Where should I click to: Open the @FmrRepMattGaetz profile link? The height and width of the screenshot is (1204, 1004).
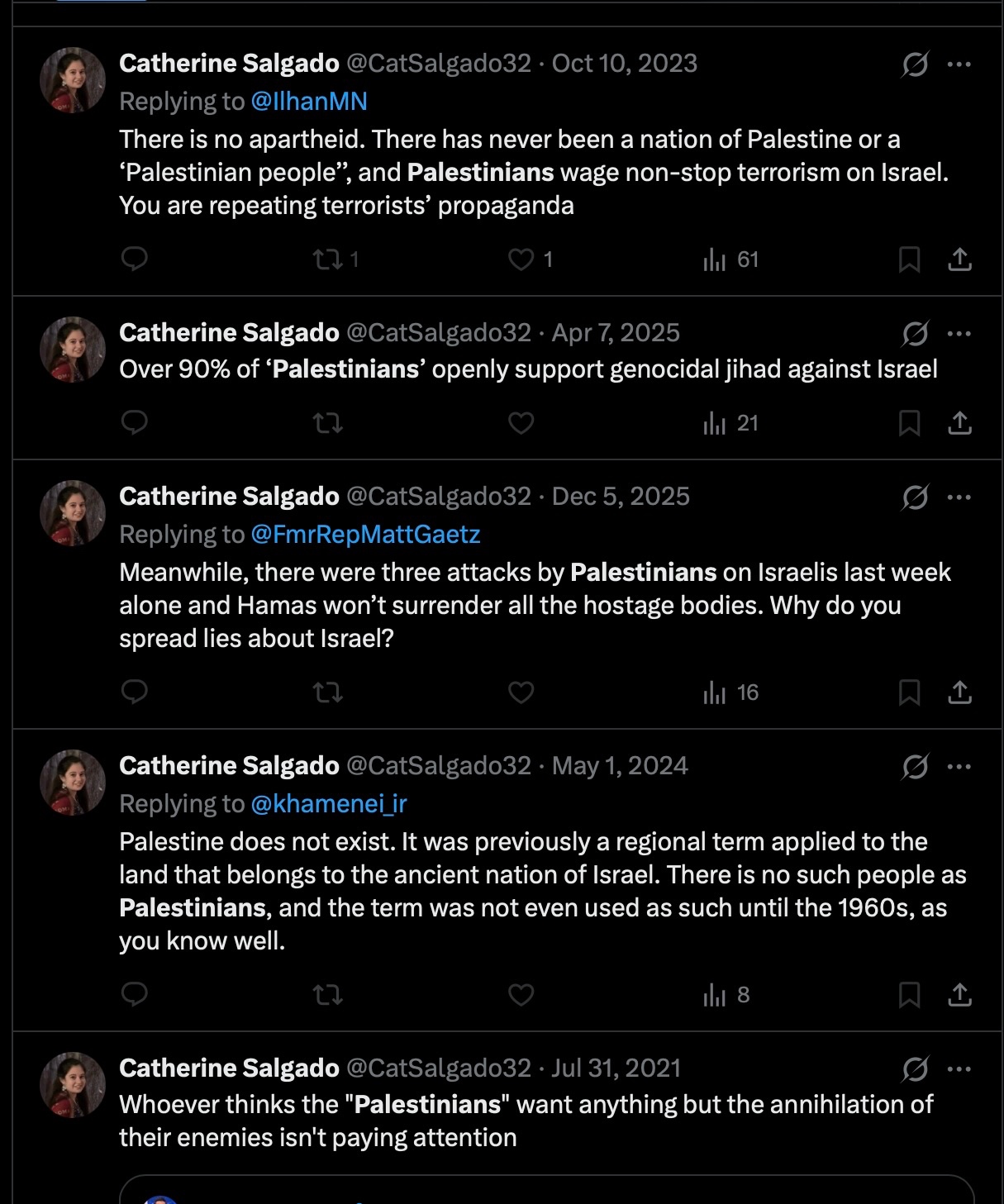(x=365, y=535)
